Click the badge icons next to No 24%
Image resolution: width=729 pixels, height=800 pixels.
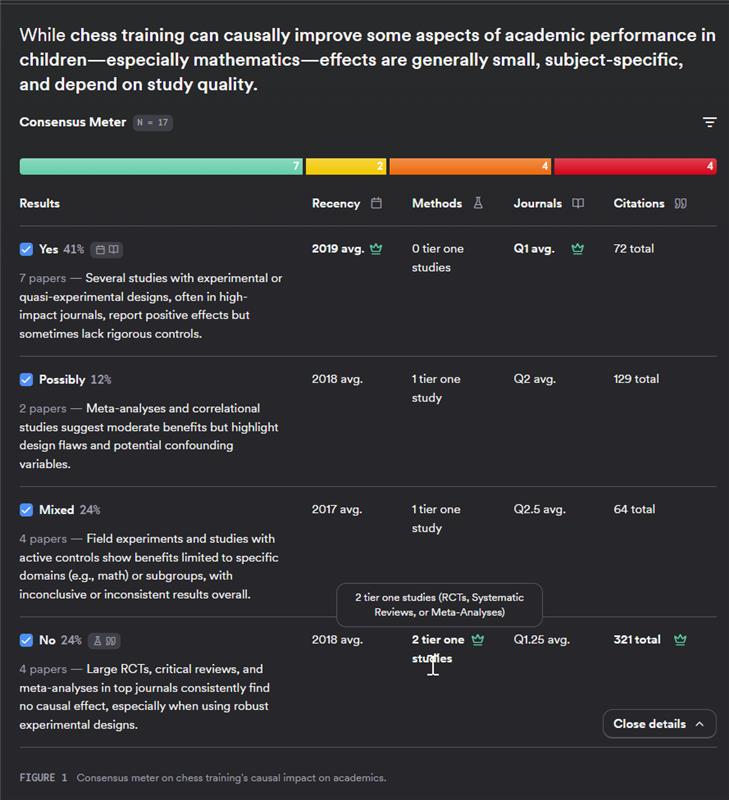[104, 640]
